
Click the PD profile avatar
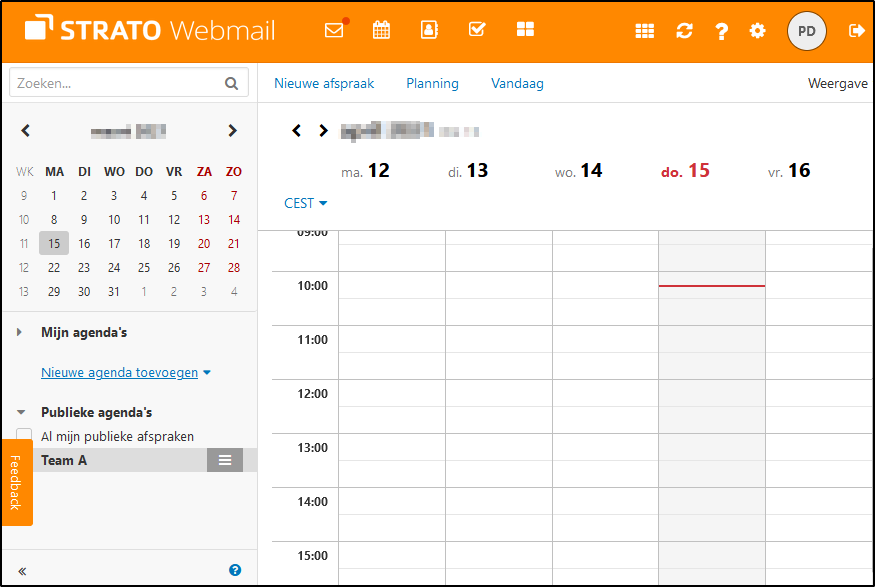click(x=807, y=31)
